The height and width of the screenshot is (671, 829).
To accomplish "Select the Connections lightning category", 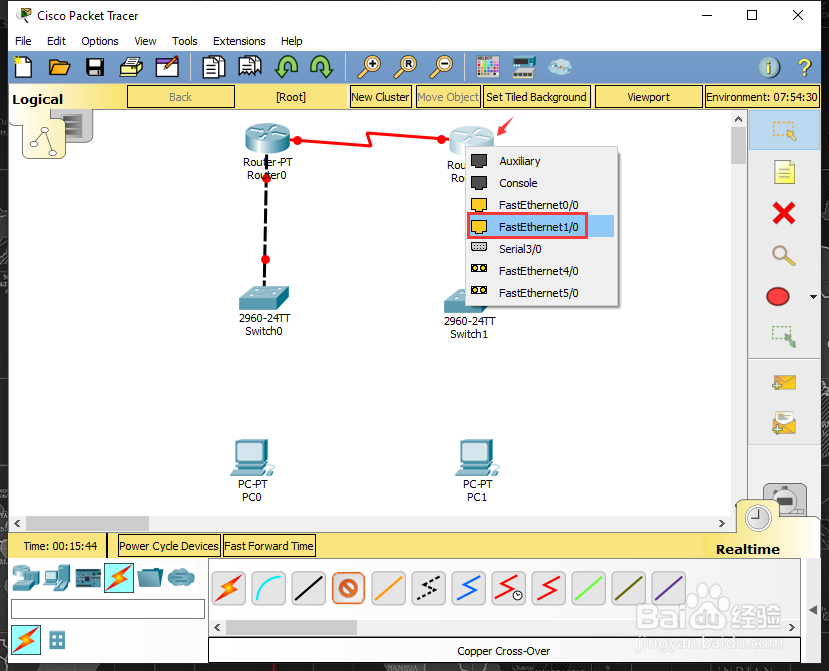I will 119,578.
